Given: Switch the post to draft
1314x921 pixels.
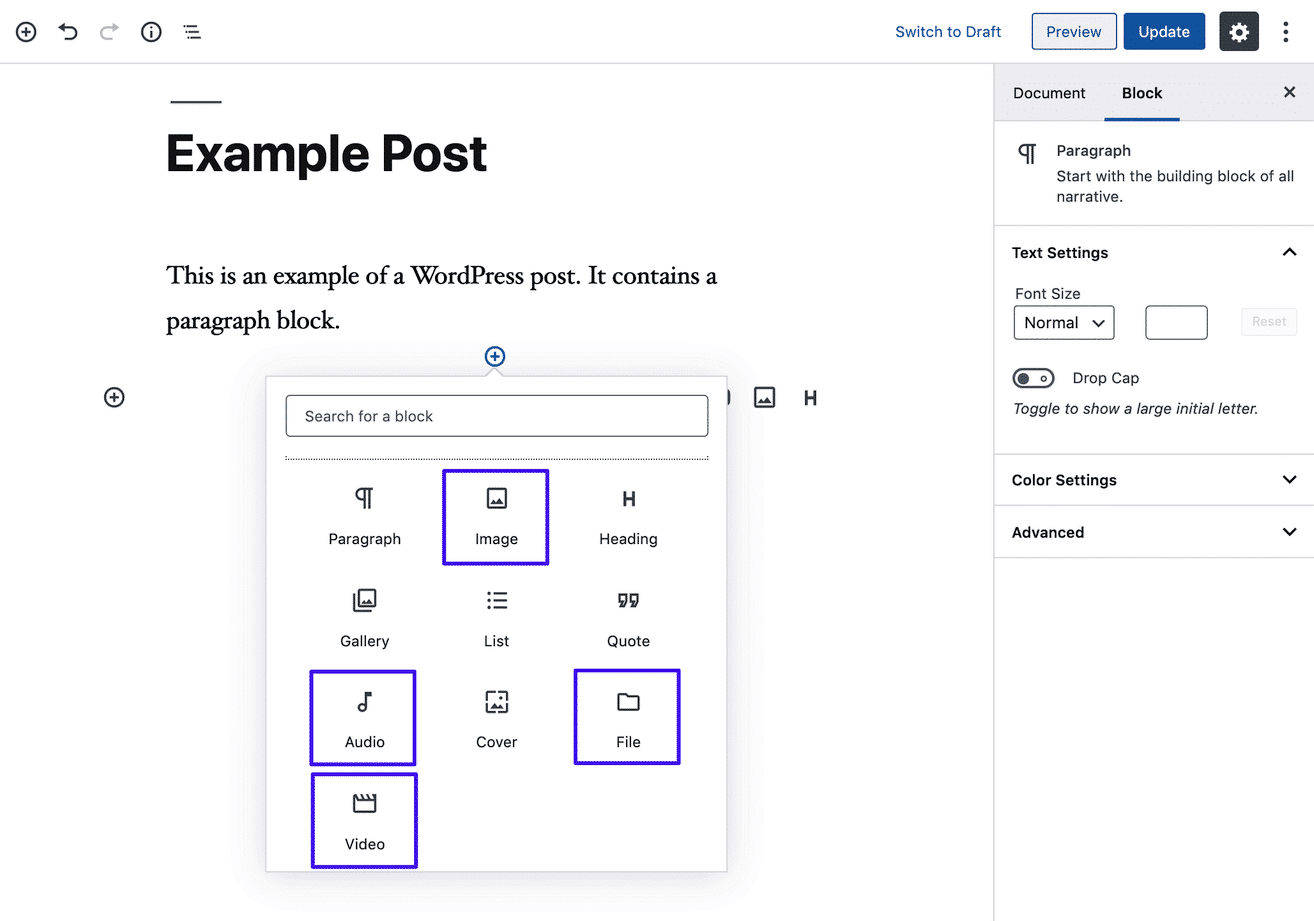Looking at the screenshot, I should (x=947, y=31).
